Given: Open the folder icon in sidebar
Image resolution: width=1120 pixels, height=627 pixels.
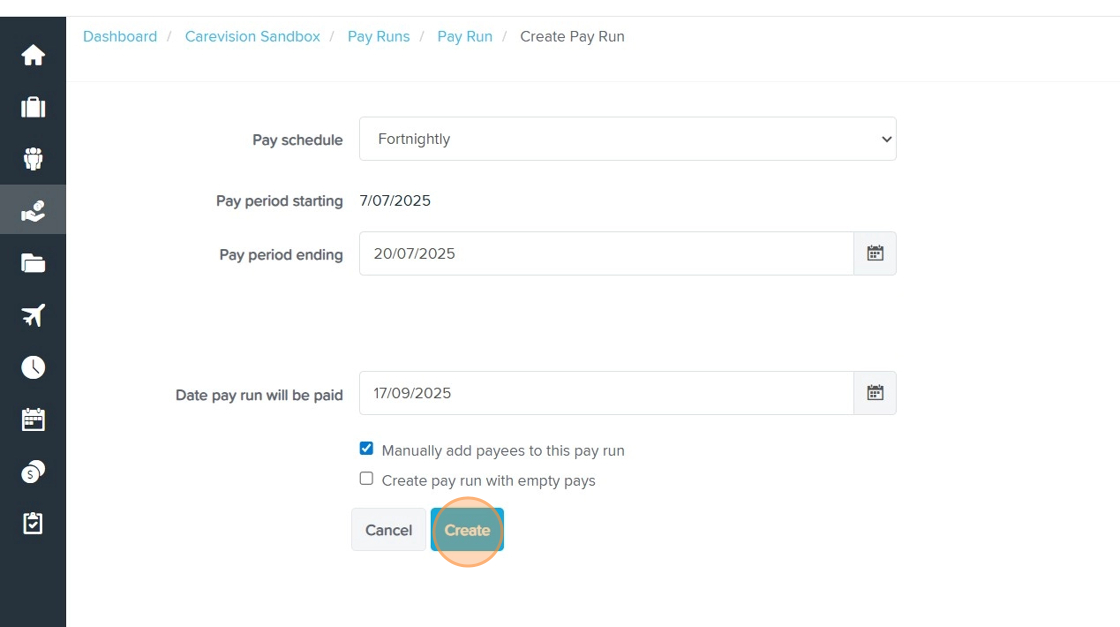Looking at the screenshot, I should pos(33,263).
